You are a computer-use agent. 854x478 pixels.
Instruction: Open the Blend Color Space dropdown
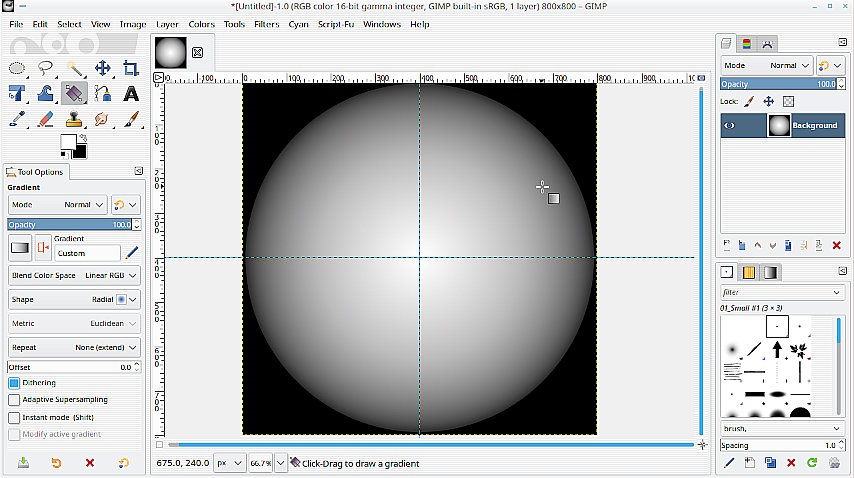[74, 275]
